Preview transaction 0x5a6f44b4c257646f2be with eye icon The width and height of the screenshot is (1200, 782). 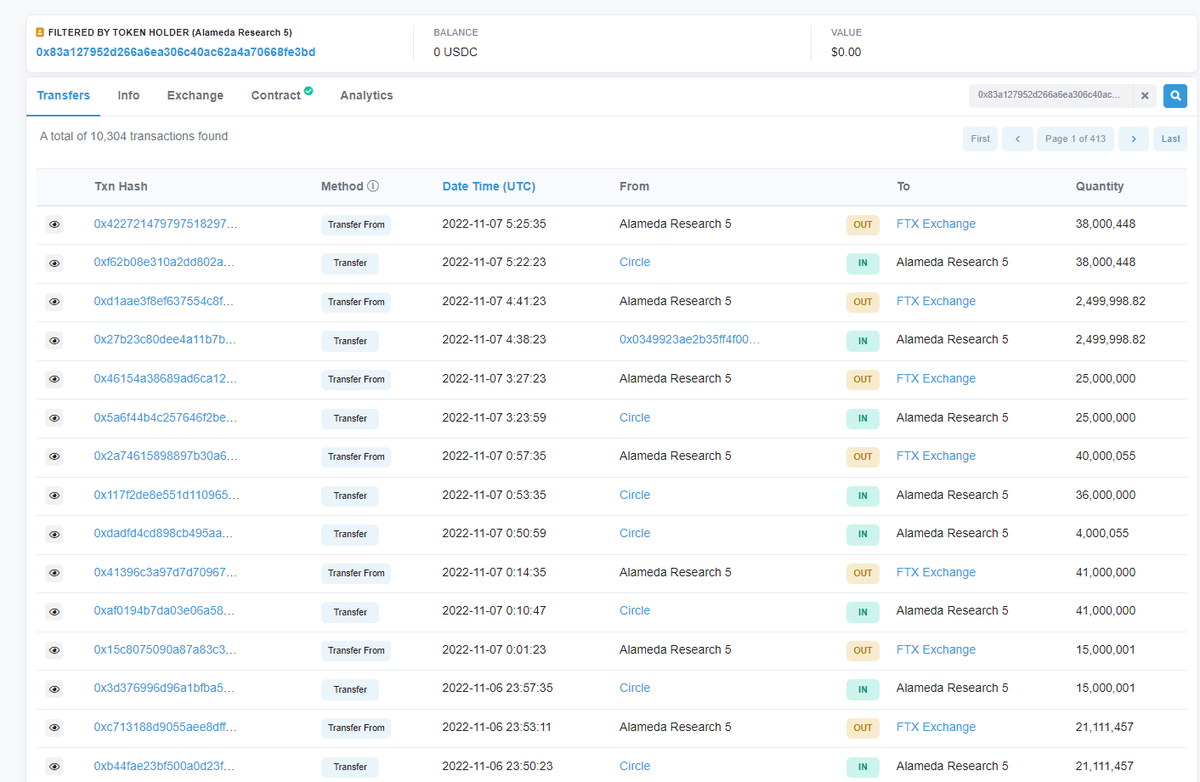pos(54,418)
